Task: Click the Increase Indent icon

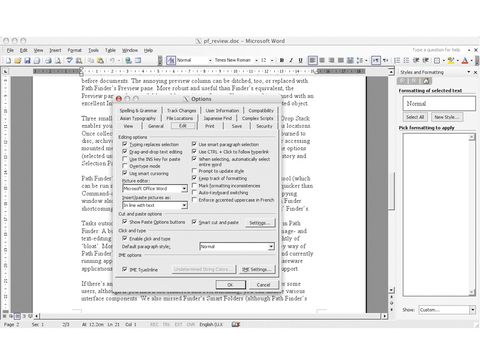Action: tap(426, 60)
